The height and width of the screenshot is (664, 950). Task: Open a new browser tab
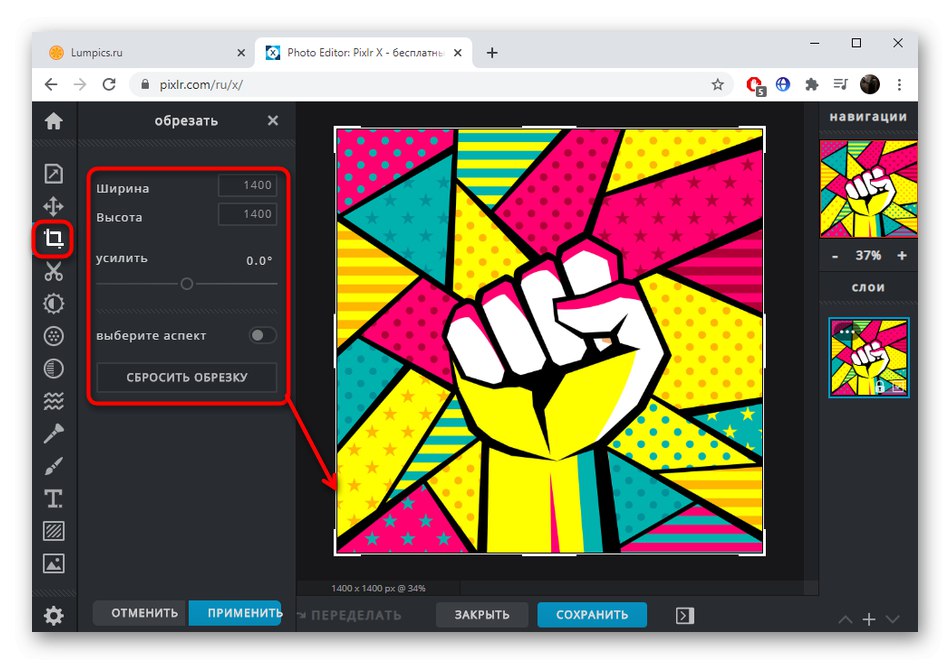pos(492,53)
